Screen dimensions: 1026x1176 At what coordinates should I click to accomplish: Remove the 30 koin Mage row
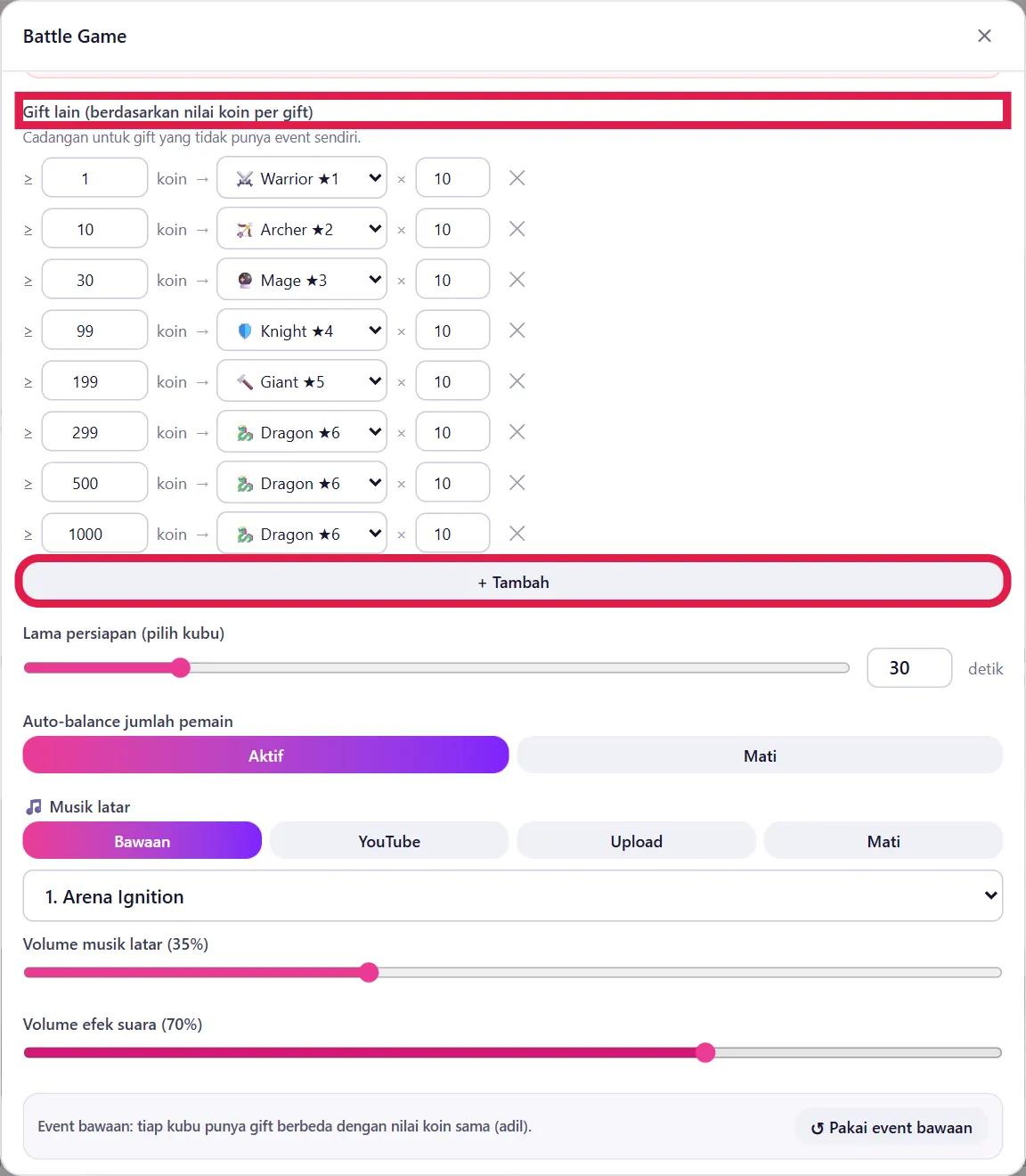[x=517, y=280]
